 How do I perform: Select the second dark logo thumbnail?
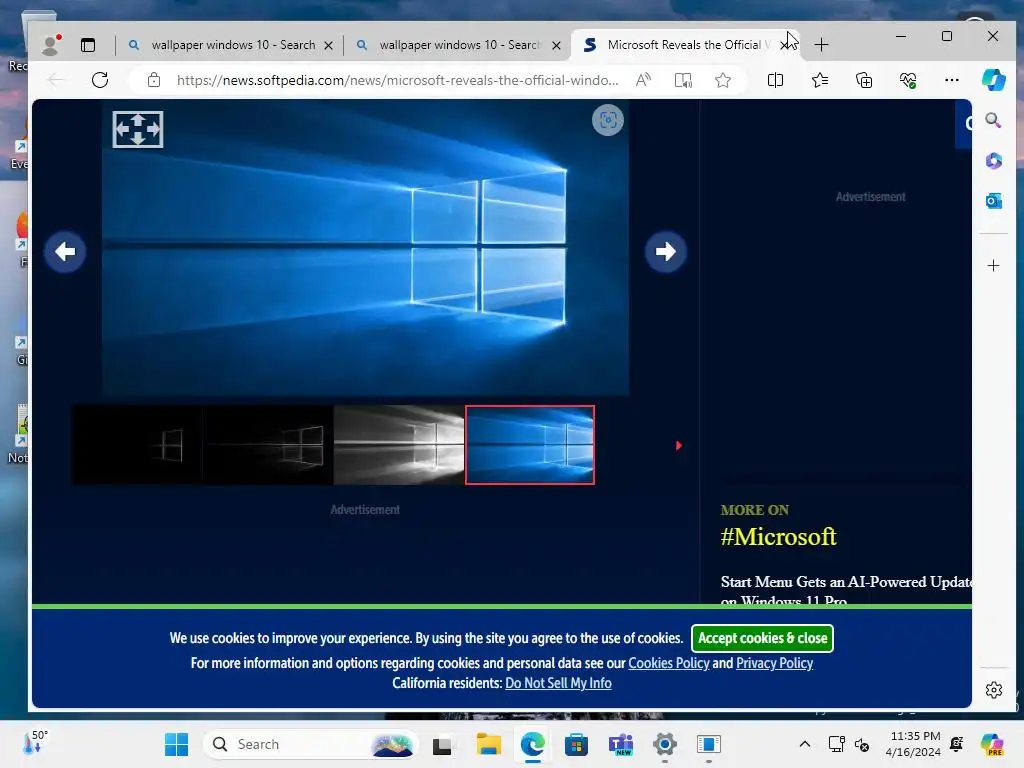[268, 445]
